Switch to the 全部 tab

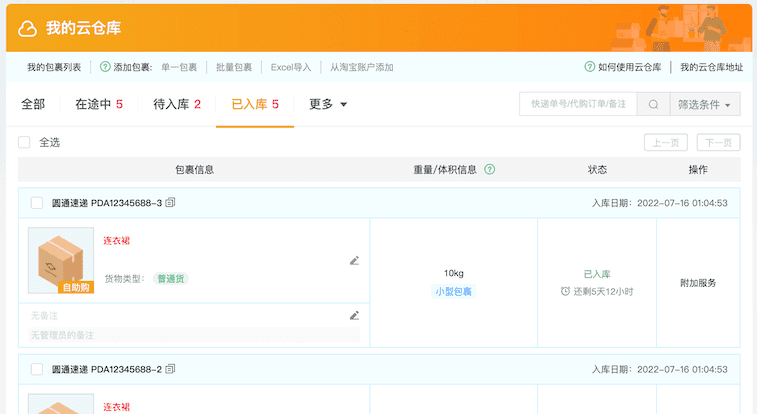(33, 104)
